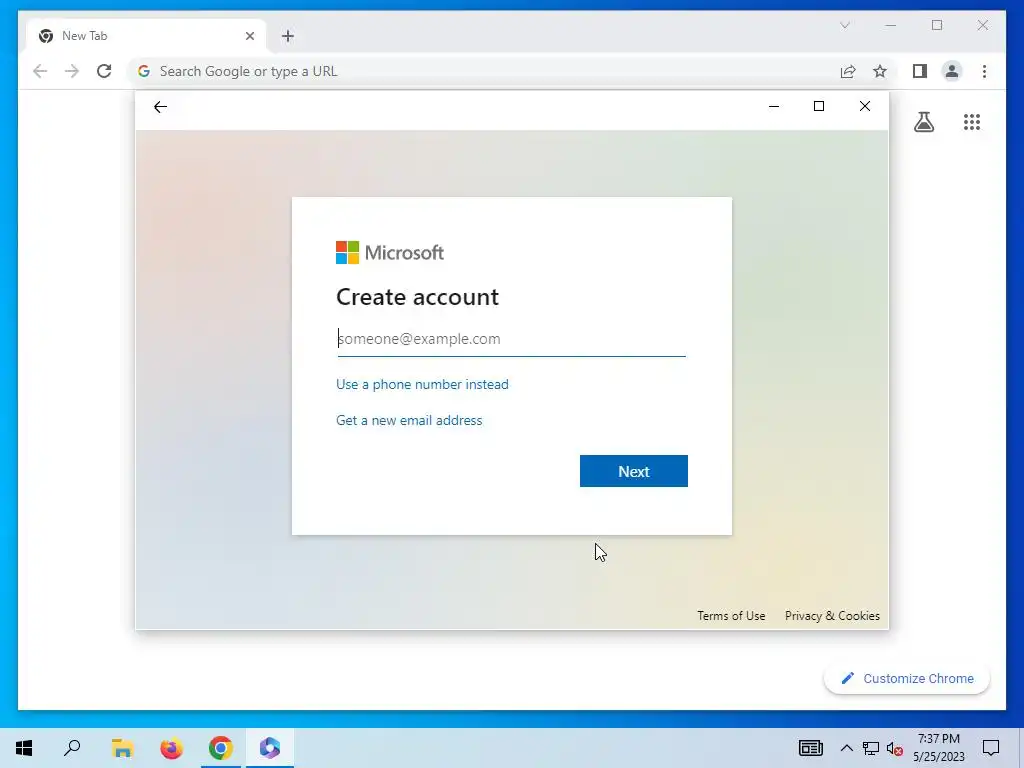Click the back arrow in the Microsoft sign-up window
The height and width of the screenshot is (768, 1024).
coord(160,107)
